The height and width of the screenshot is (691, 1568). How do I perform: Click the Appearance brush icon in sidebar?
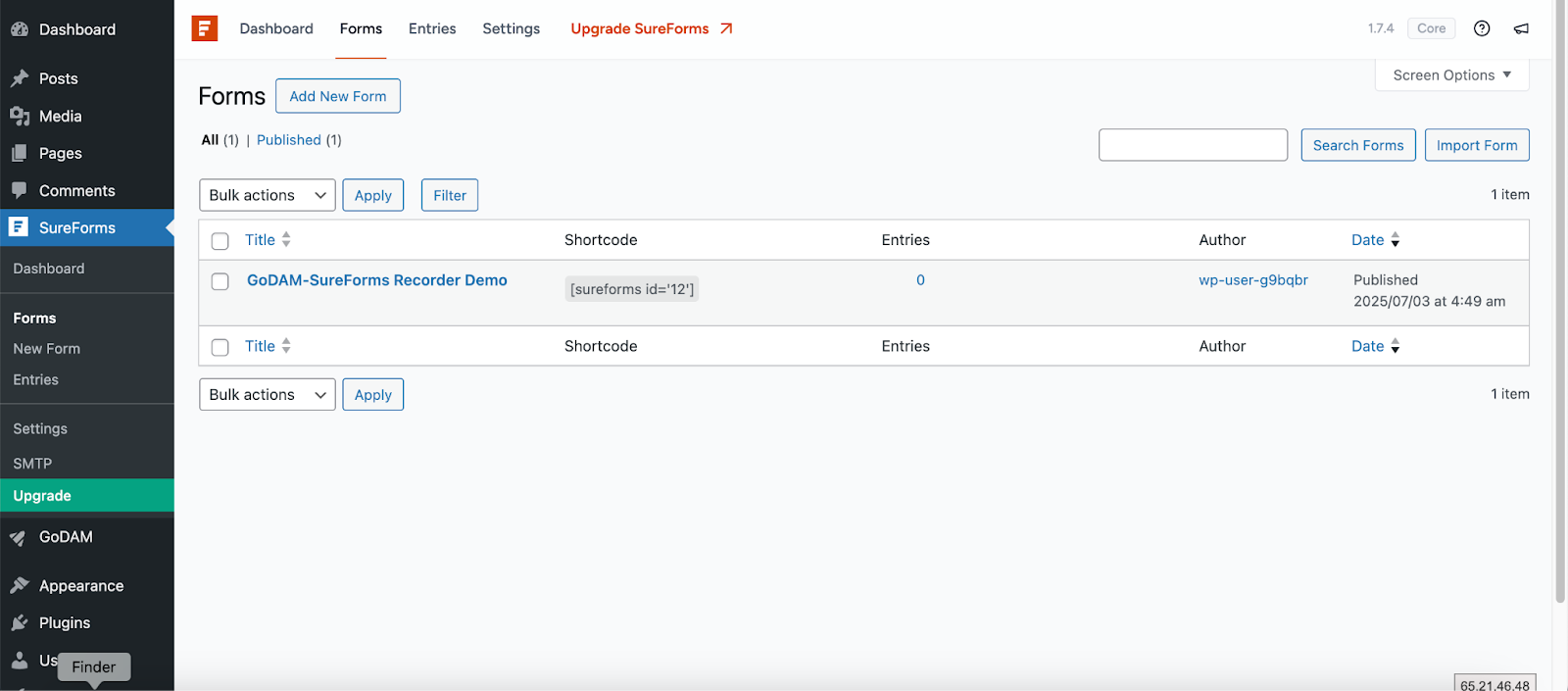(20, 586)
